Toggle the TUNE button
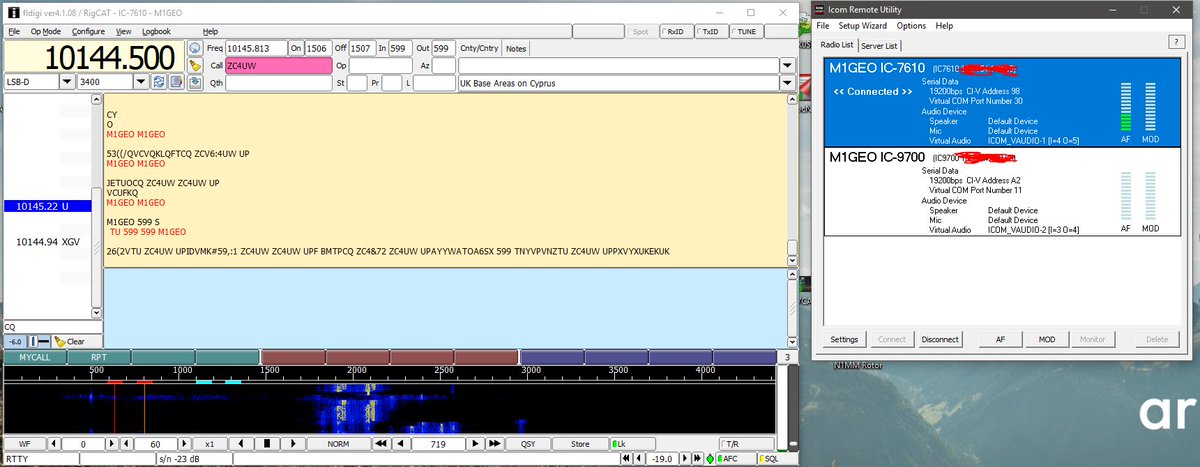 (x=745, y=32)
